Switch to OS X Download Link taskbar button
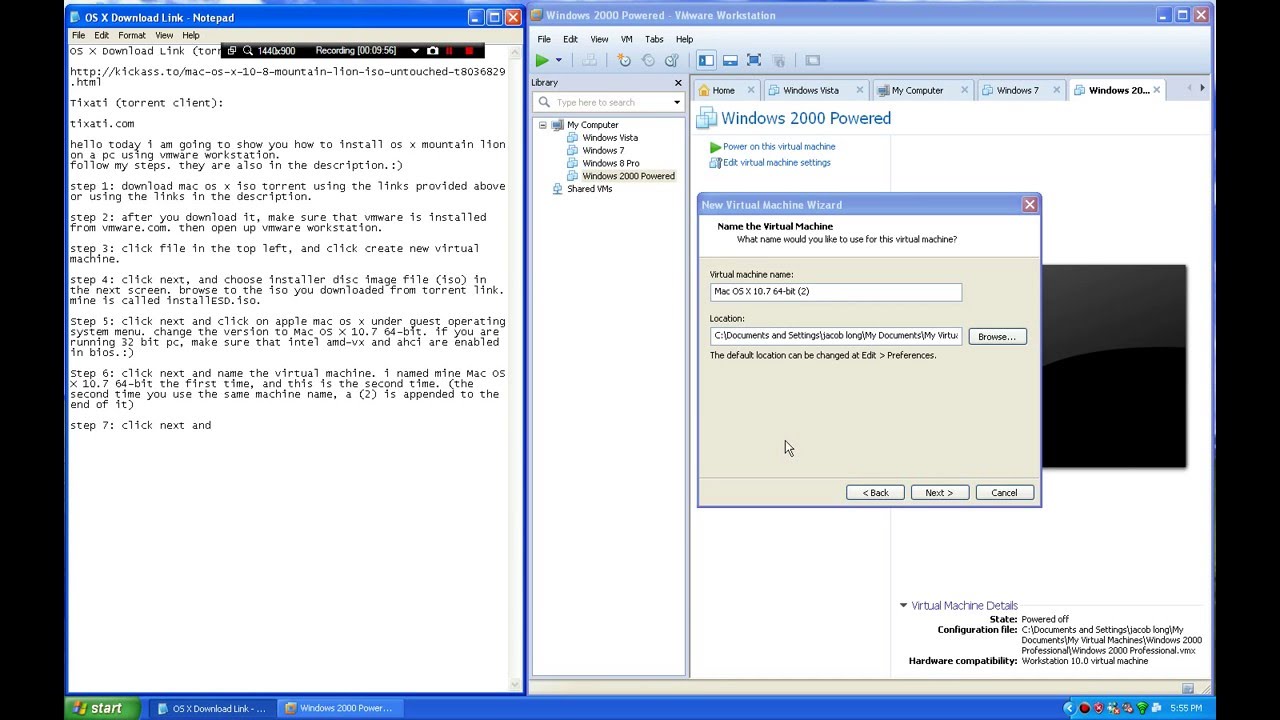This screenshot has height=720, width=1280. tap(212, 708)
